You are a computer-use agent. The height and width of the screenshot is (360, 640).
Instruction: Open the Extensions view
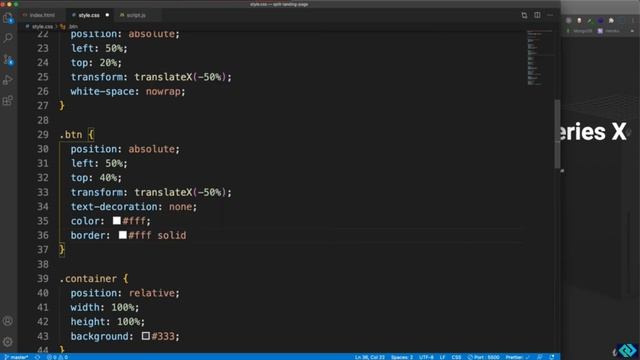[x=8, y=100]
